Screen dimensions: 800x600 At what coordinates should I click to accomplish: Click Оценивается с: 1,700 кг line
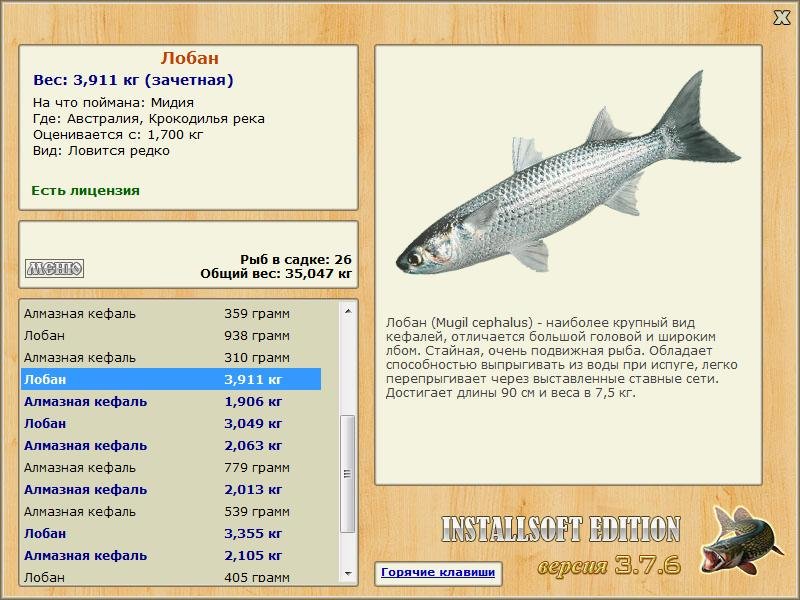click(118, 135)
